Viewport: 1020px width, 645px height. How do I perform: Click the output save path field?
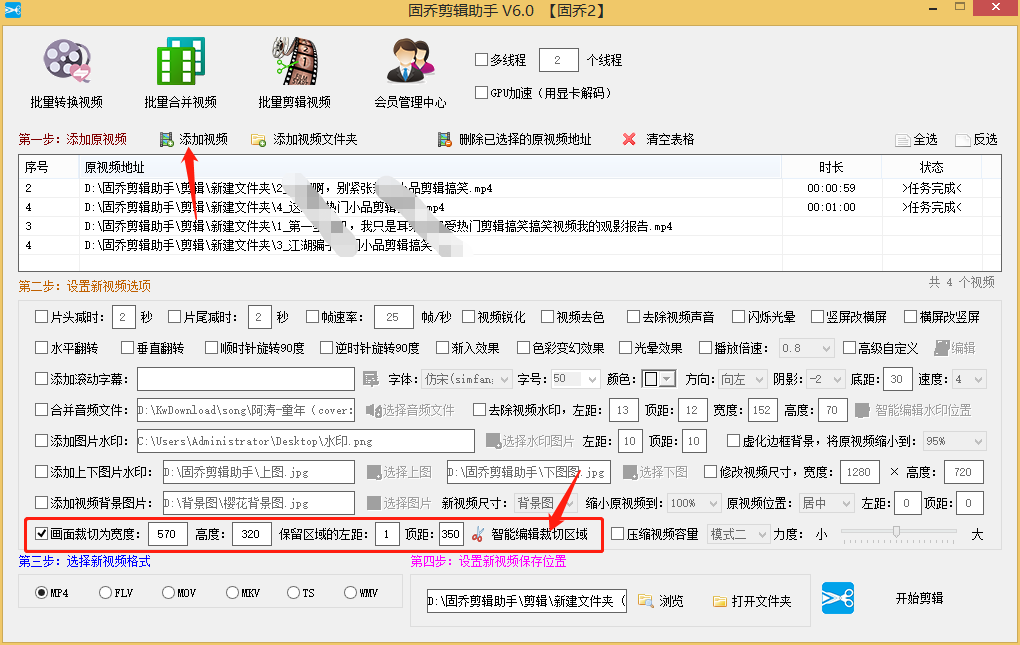tap(526, 601)
